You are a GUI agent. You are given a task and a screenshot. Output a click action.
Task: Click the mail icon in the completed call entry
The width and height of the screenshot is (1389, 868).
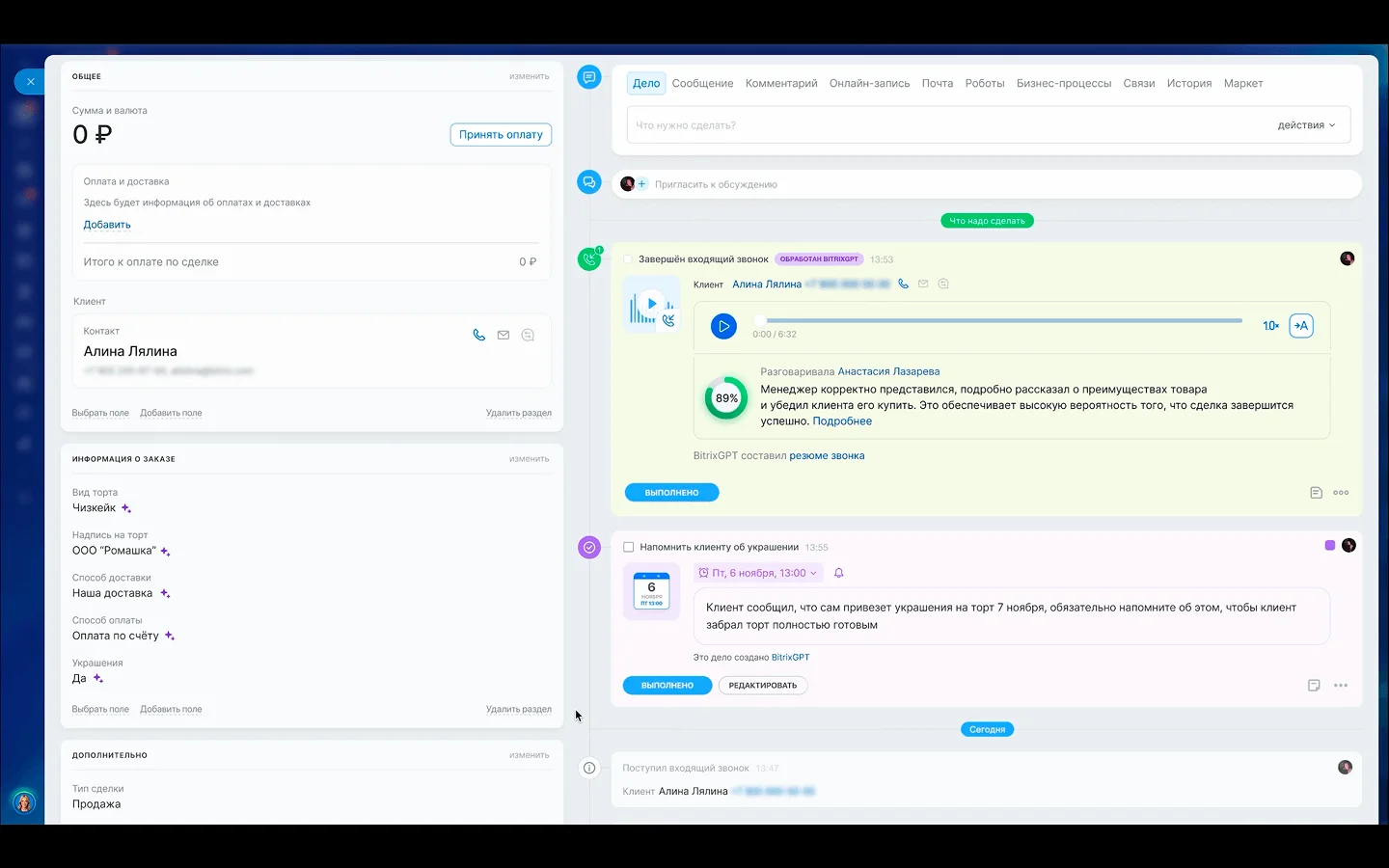pyautogui.click(x=923, y=284)
